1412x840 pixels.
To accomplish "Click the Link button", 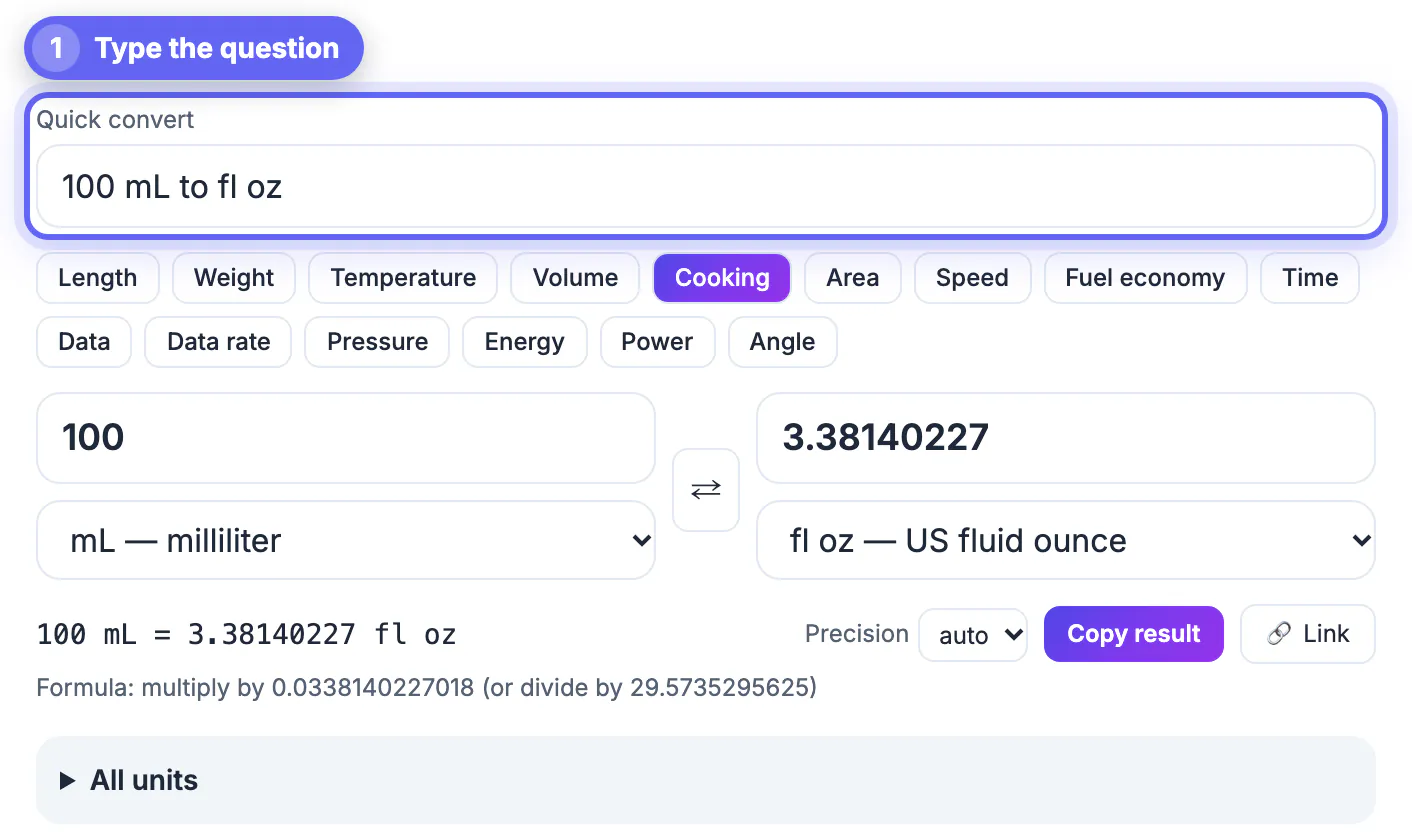I will (x=1308, y=634).
